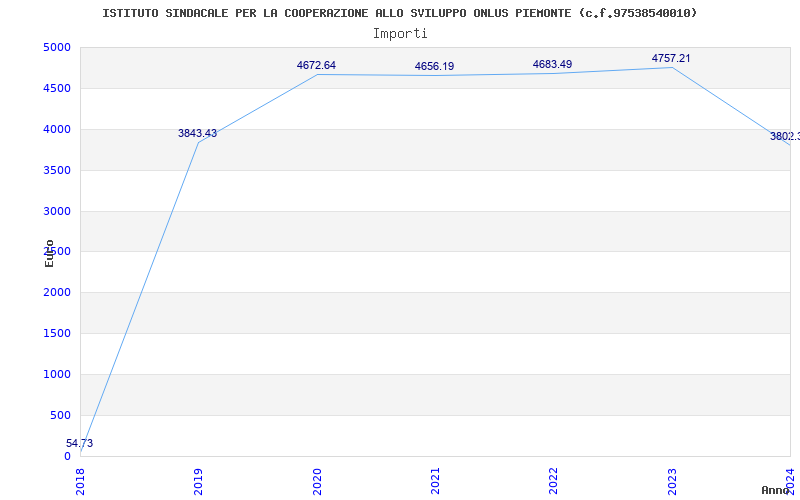
Task: Click the 4500 y-axis tick label
Action: (57, 88)
